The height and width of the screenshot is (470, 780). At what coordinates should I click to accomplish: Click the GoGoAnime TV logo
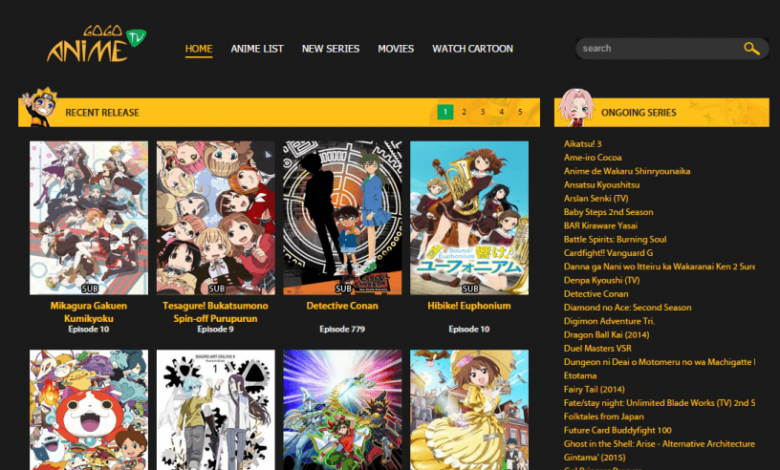96,44
